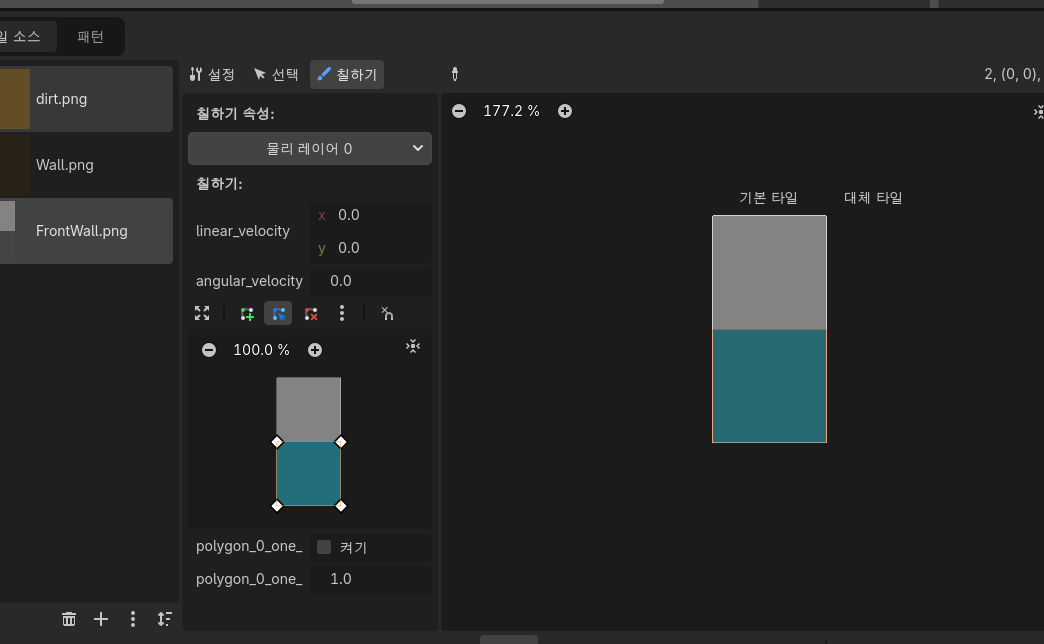Open the 설정 (Setup) tab
Image resolution: width=1044 pixels, height=644 pixels.
tap(212, 75)
